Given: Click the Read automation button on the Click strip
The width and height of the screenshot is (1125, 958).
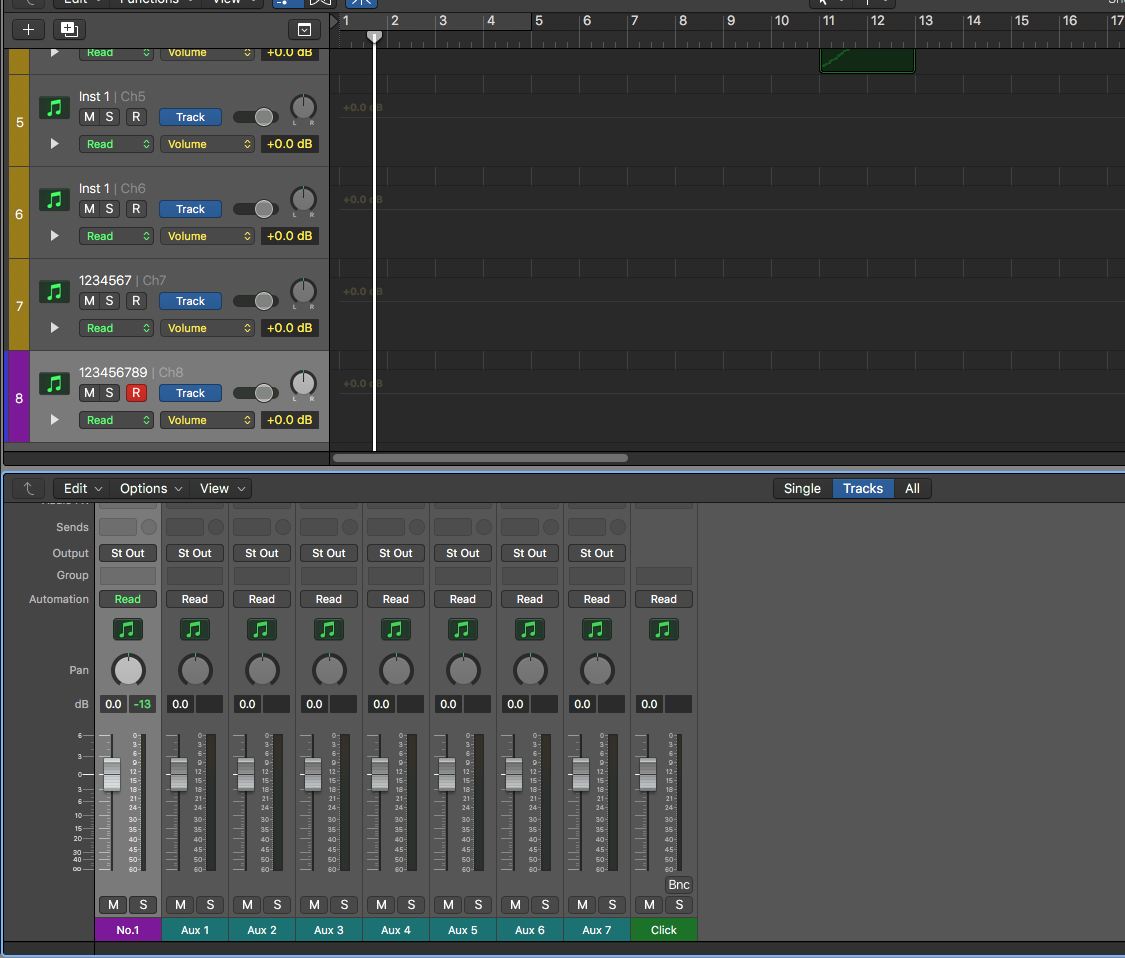Looking at the screenshot, I should pyautogui.click(x=664, y=599).
